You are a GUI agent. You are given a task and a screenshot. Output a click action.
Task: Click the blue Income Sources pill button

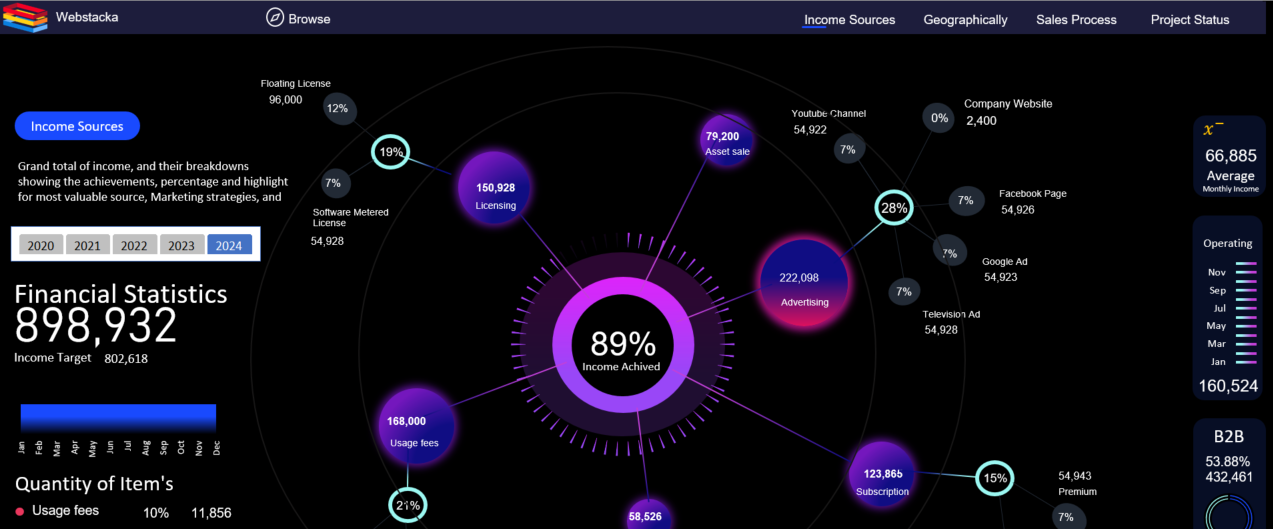[x=77, y=126]
